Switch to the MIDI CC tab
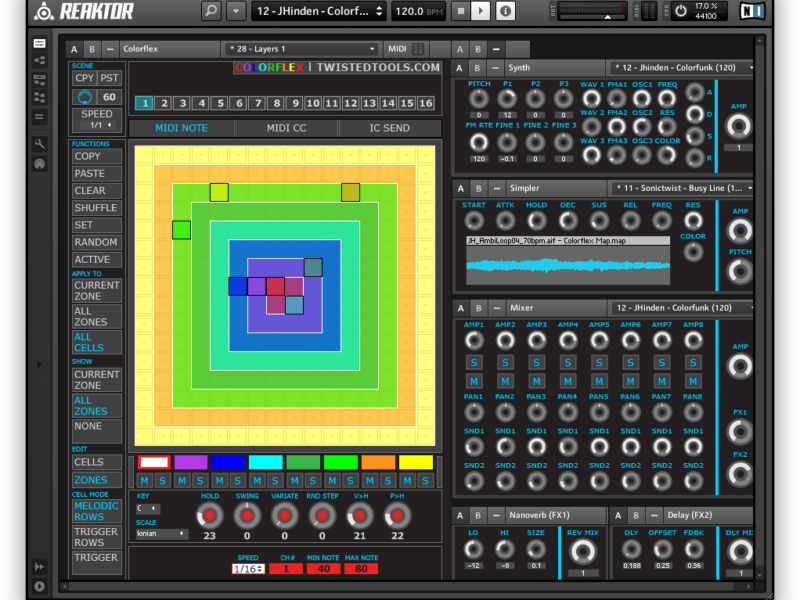The width and height of the screenshot is (800, 600). pos(286,128)
